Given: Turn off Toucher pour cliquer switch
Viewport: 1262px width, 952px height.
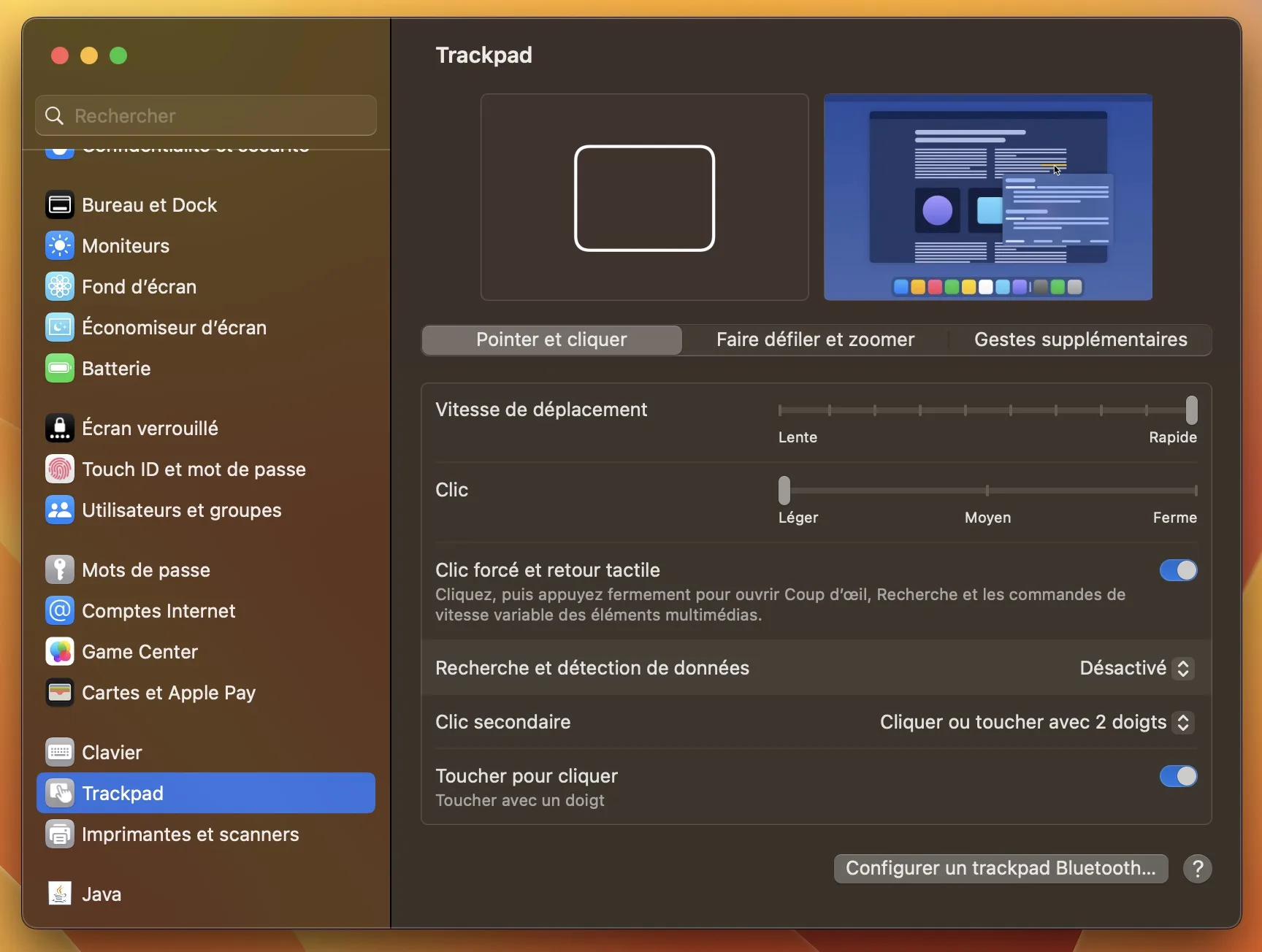Looking at the screenshot, I should [x=1177, y=776].
